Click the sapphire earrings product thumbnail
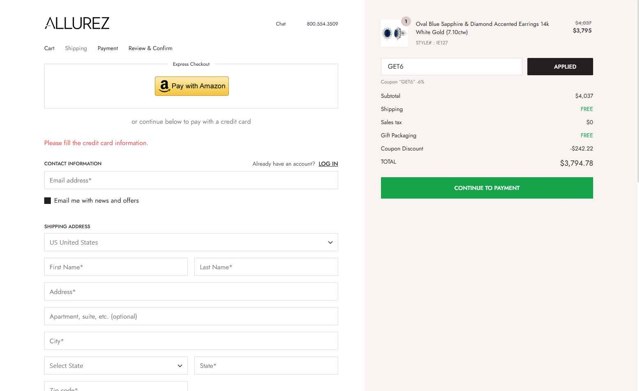Screen dimensions: 639x391 [394, 33]
